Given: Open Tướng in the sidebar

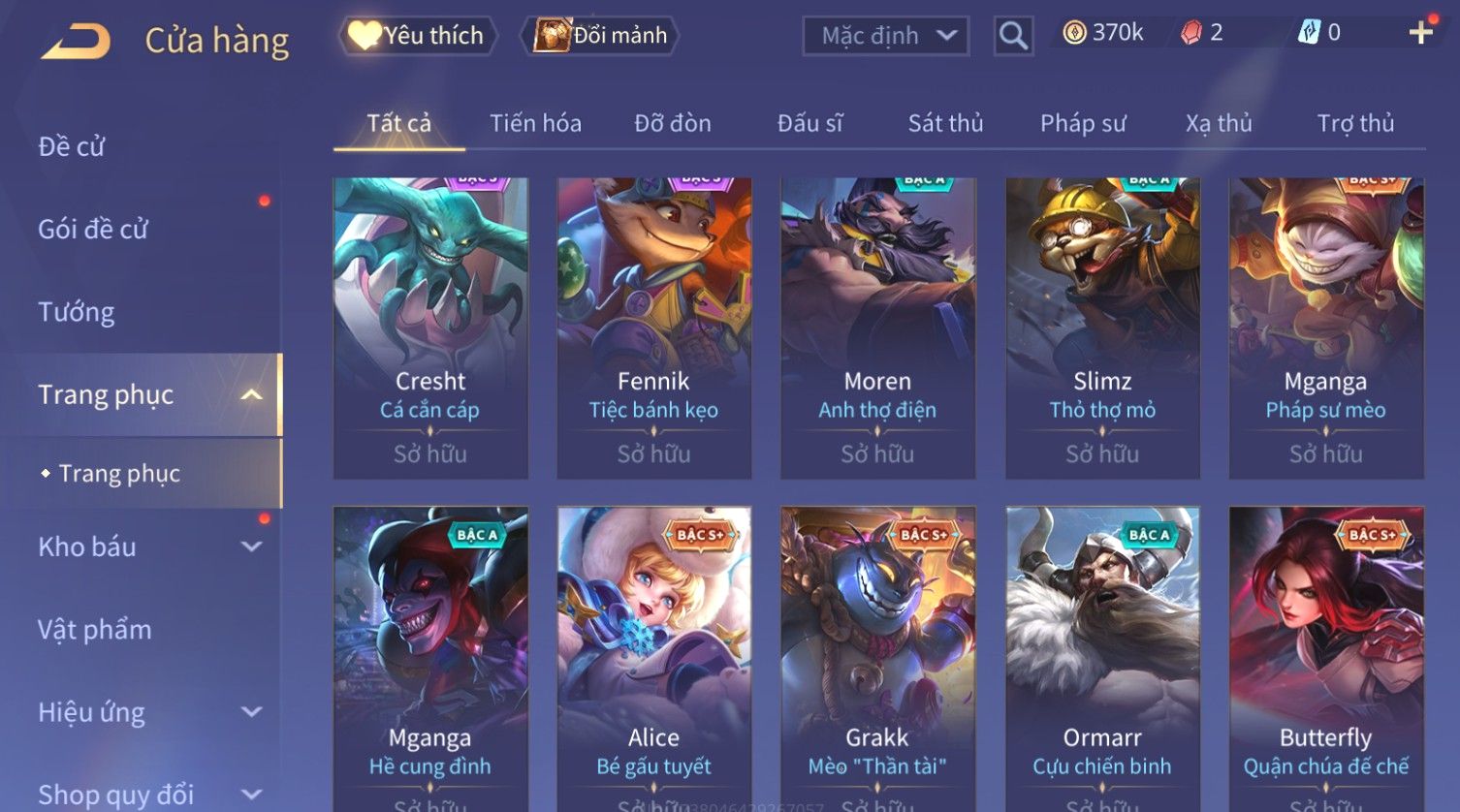Looking at the screenshot, I should point(77,312).
